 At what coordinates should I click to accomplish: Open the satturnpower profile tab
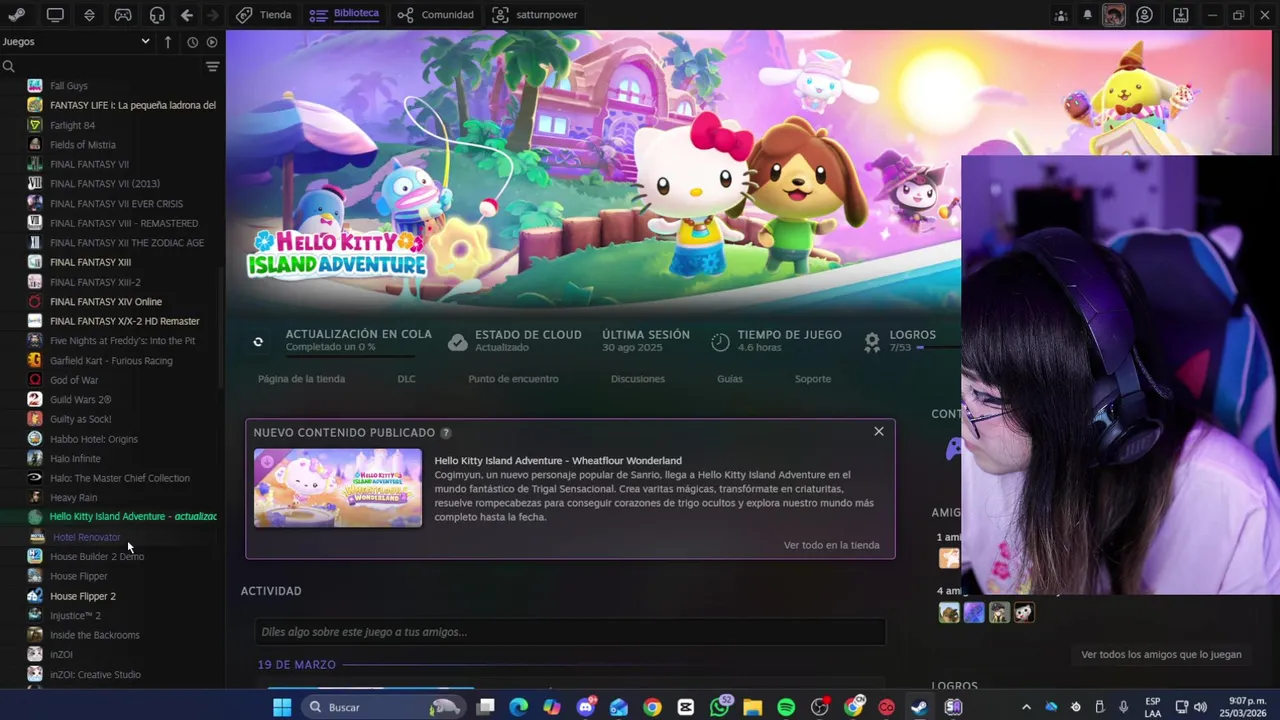tap(535, 15)
